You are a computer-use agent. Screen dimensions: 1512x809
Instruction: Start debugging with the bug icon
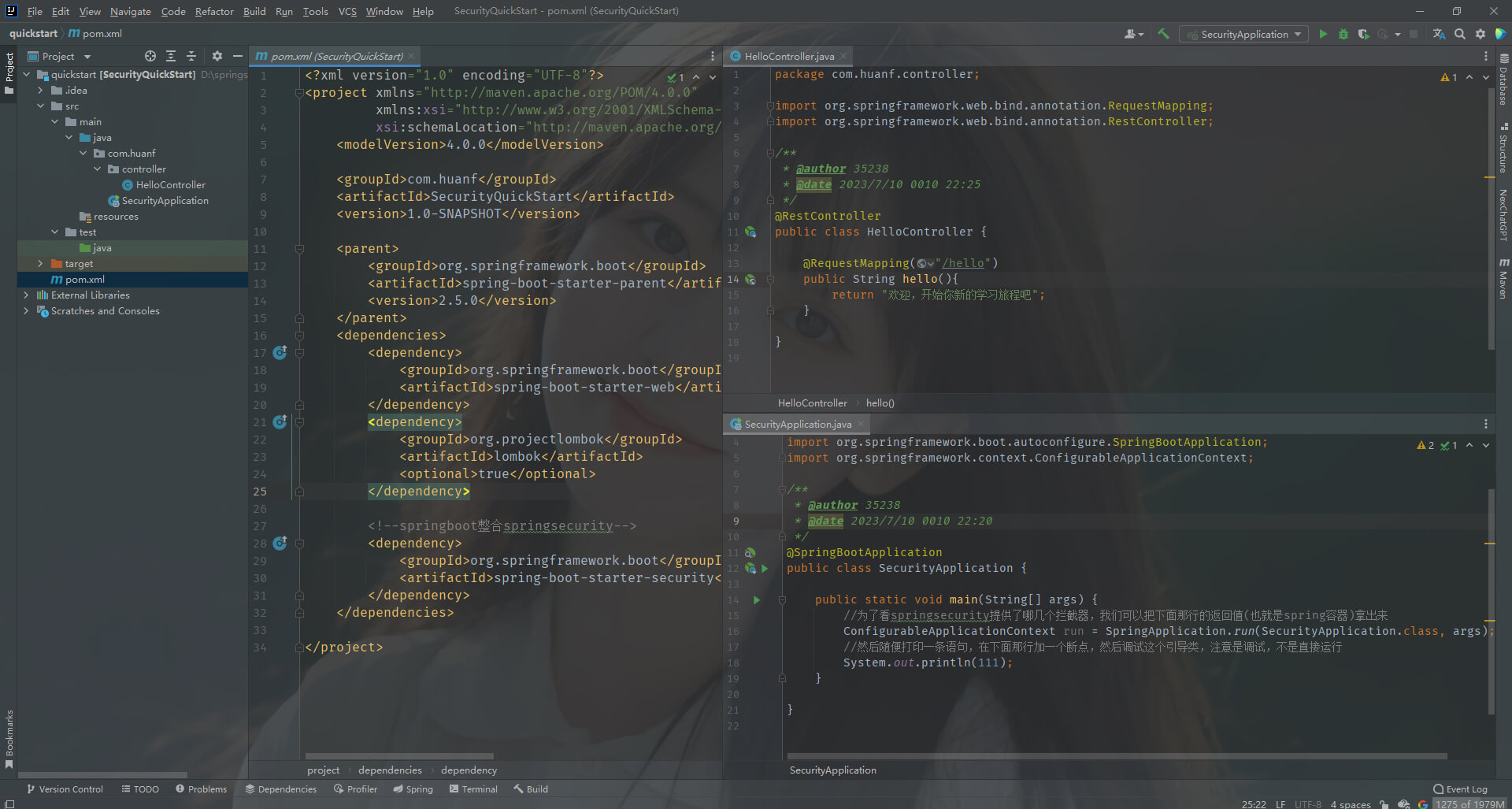pyautogui.click(x=1343, y=34)
